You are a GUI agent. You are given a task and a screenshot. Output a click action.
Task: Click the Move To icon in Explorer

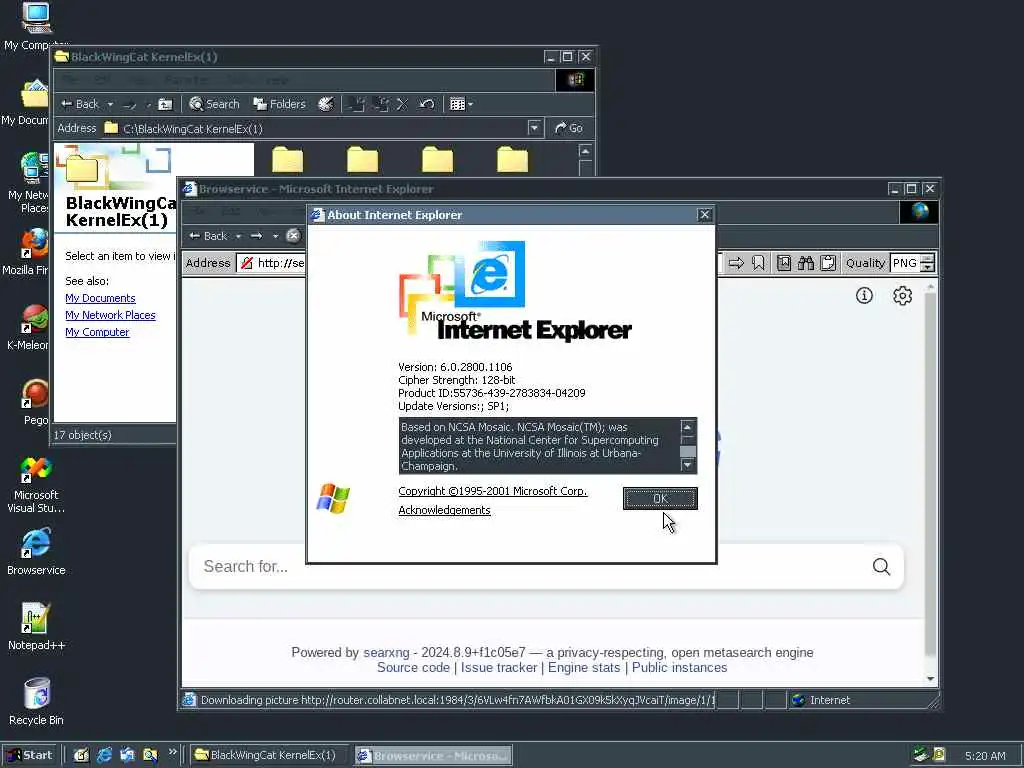click(357, 104)
